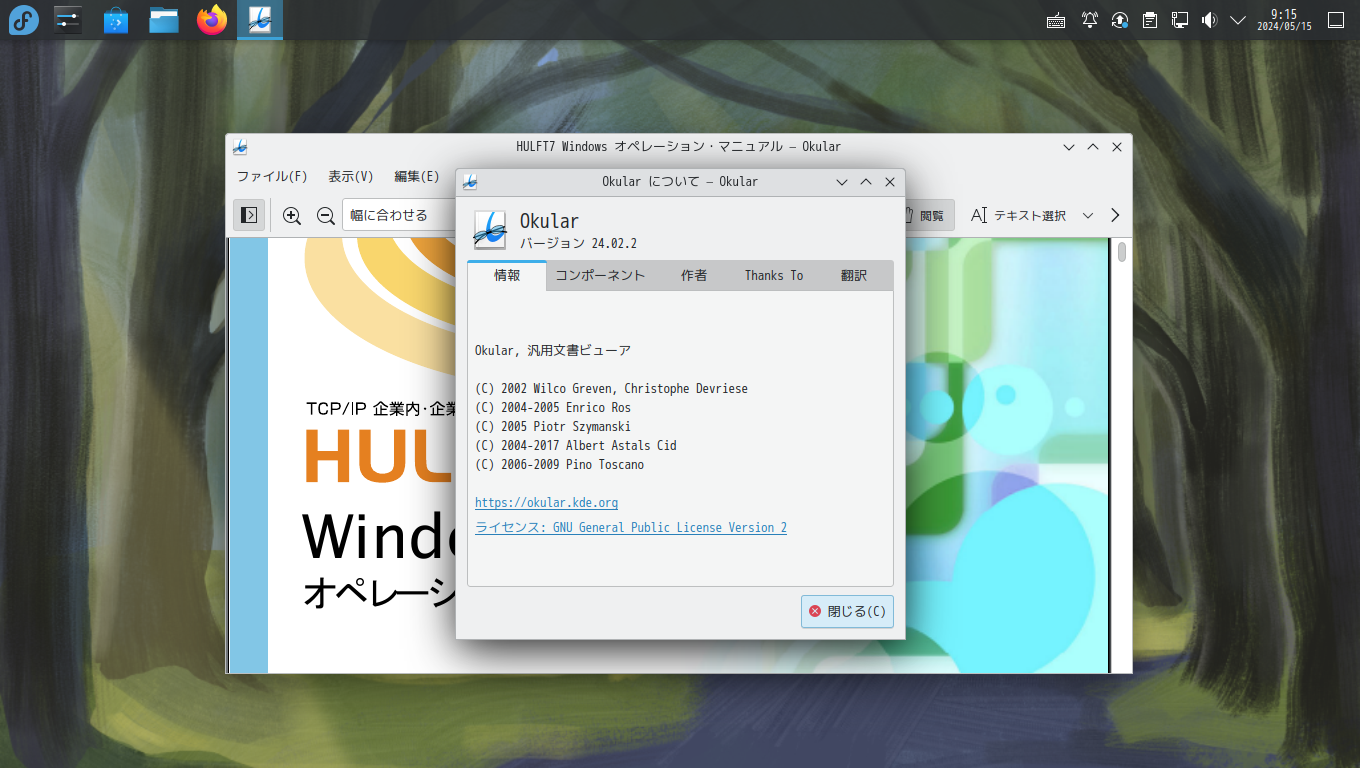Expand the text selection tool dropdown arrow
Viewport: 1360px width, 768px height.
point(1088,215)
